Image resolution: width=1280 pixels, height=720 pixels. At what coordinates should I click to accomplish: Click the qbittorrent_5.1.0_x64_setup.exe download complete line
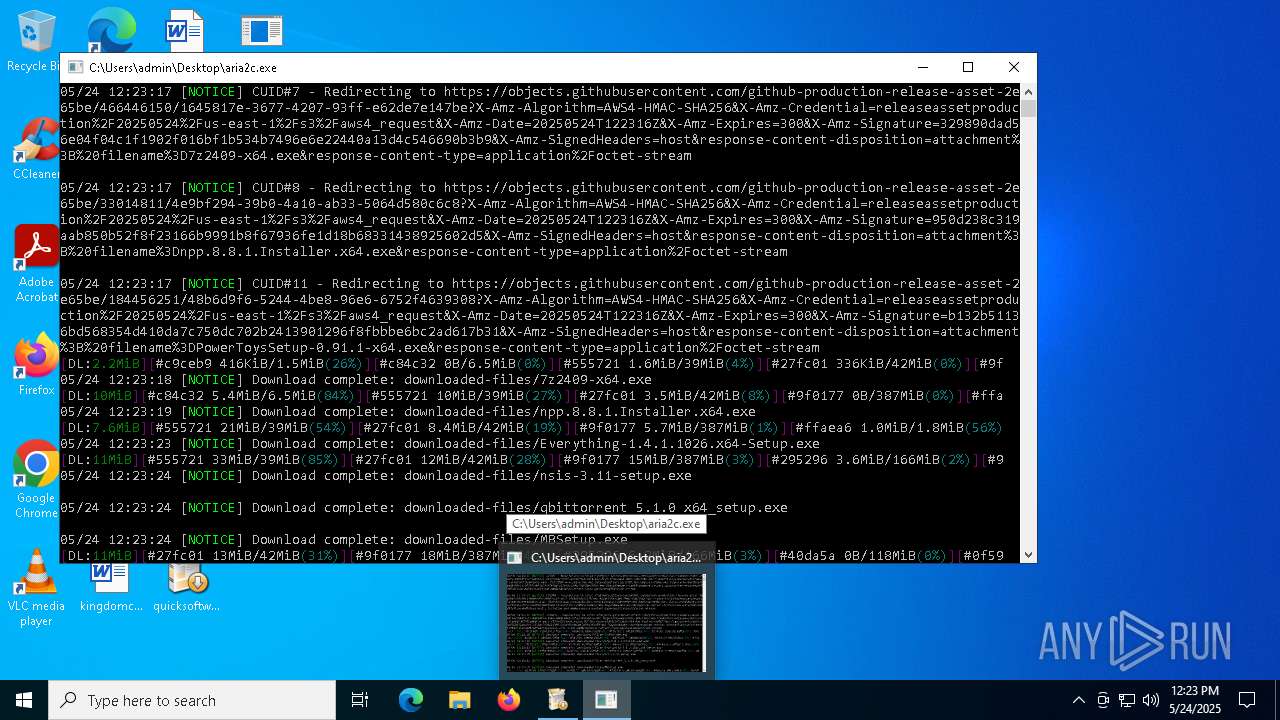point(424,508)
